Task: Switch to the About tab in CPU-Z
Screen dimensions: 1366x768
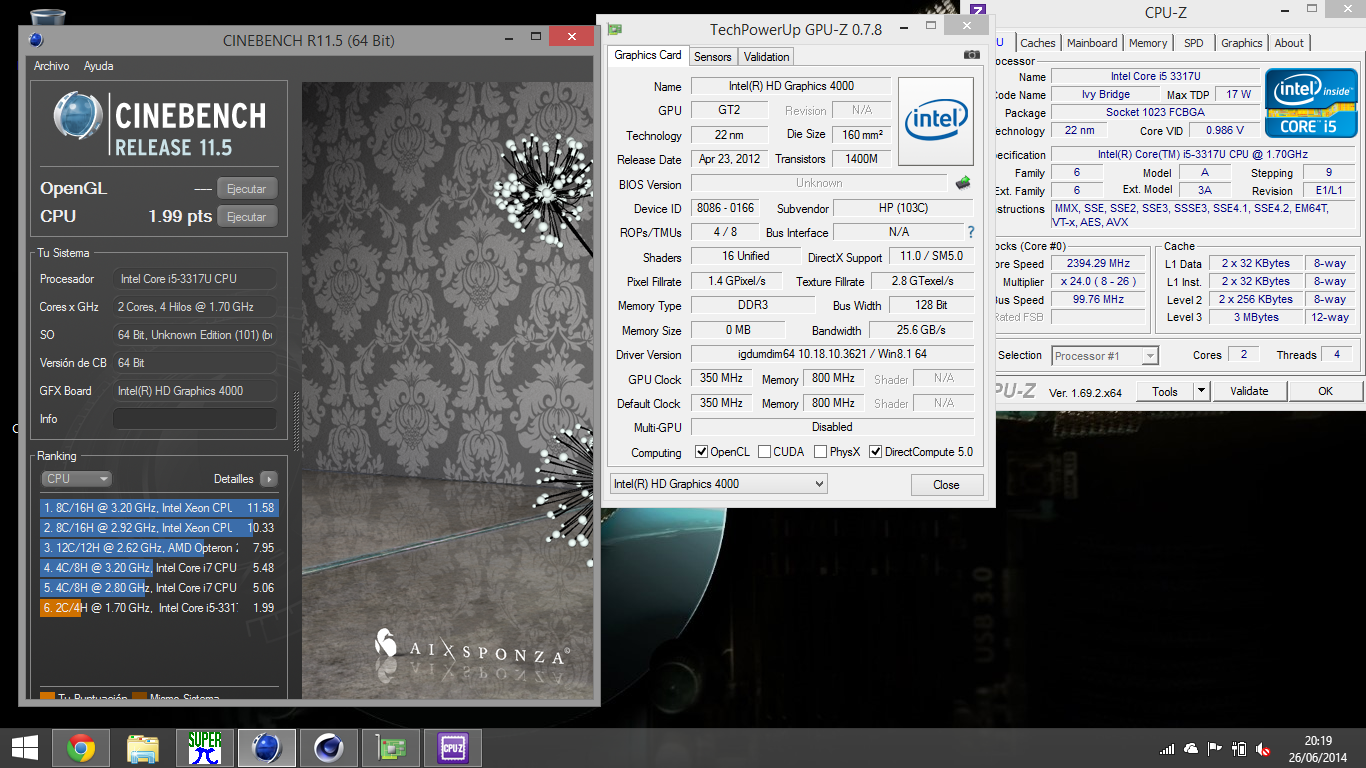Action: click(x=1289, y=43)
